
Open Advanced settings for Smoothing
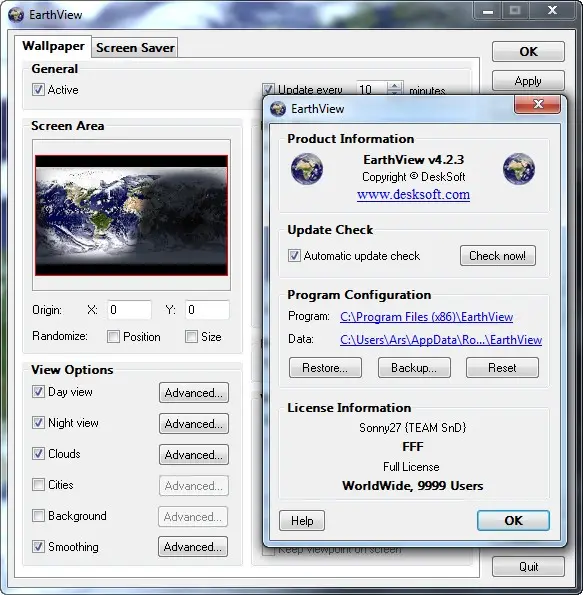193,547
